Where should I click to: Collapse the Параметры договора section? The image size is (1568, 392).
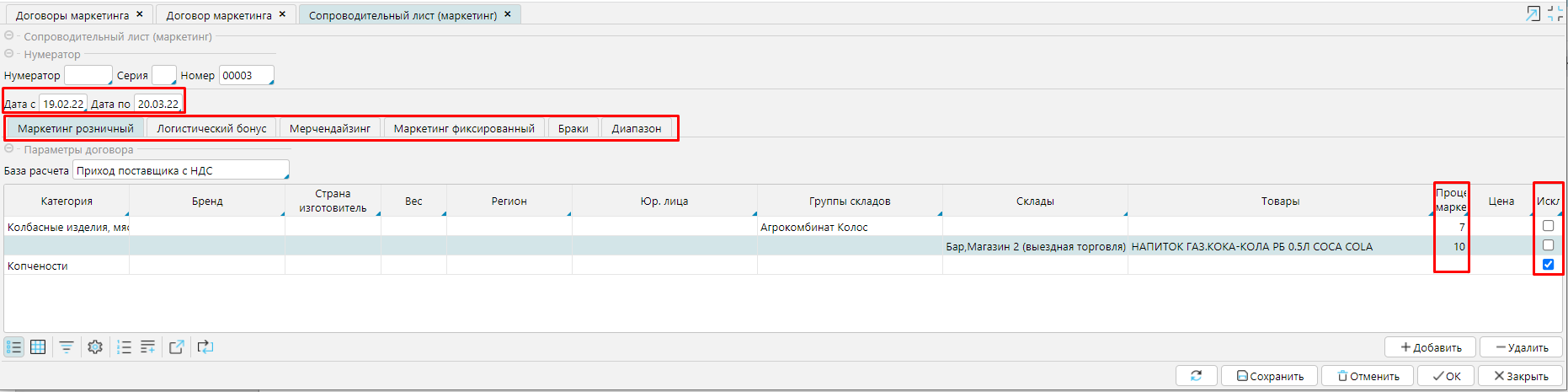coord(9,149)
